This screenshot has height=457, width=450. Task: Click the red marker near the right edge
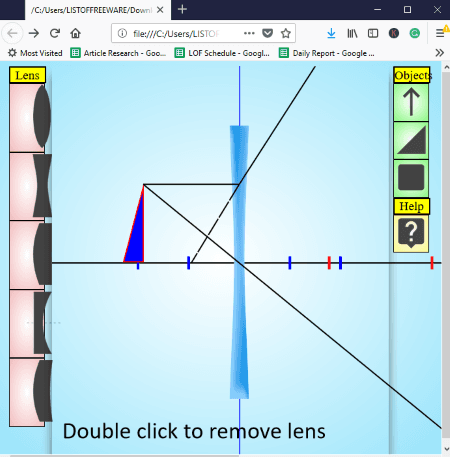432,263
